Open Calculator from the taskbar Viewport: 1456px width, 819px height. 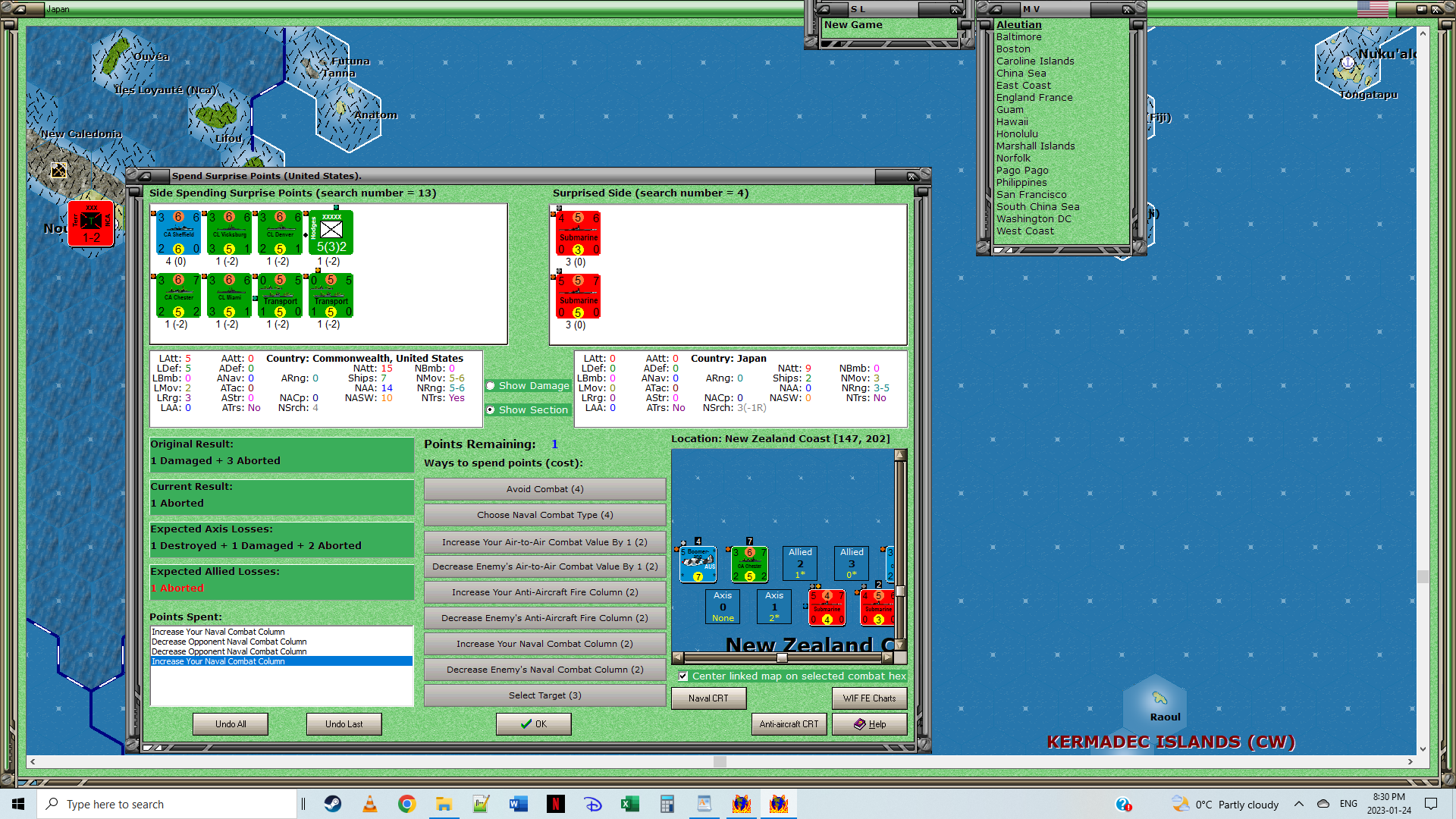(x=667, y=804)
